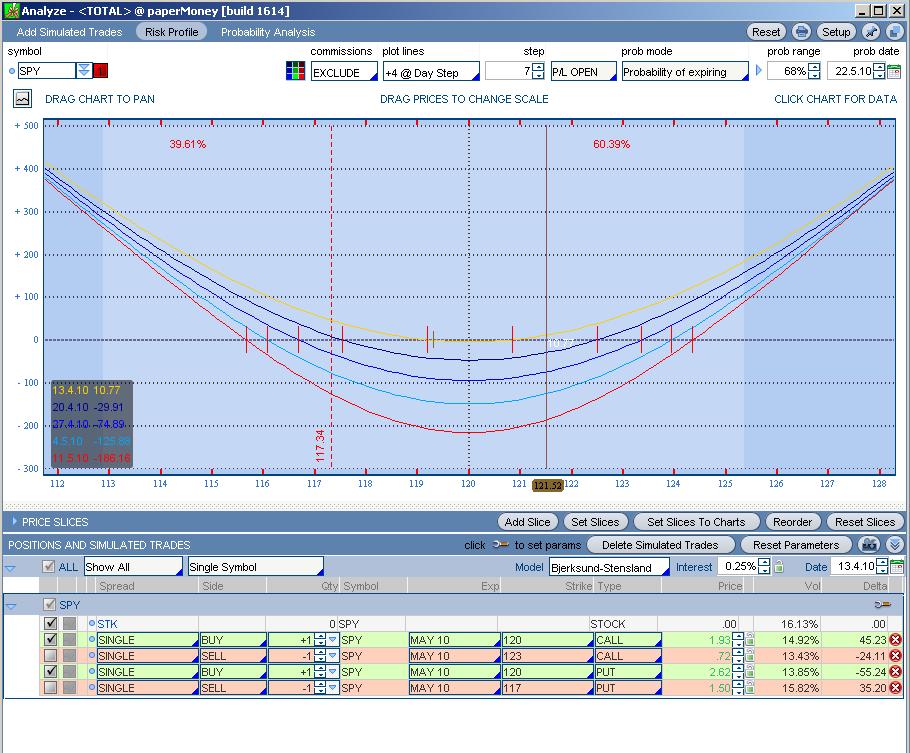Toggle the ALL positions checkbox

click(48, 567)
